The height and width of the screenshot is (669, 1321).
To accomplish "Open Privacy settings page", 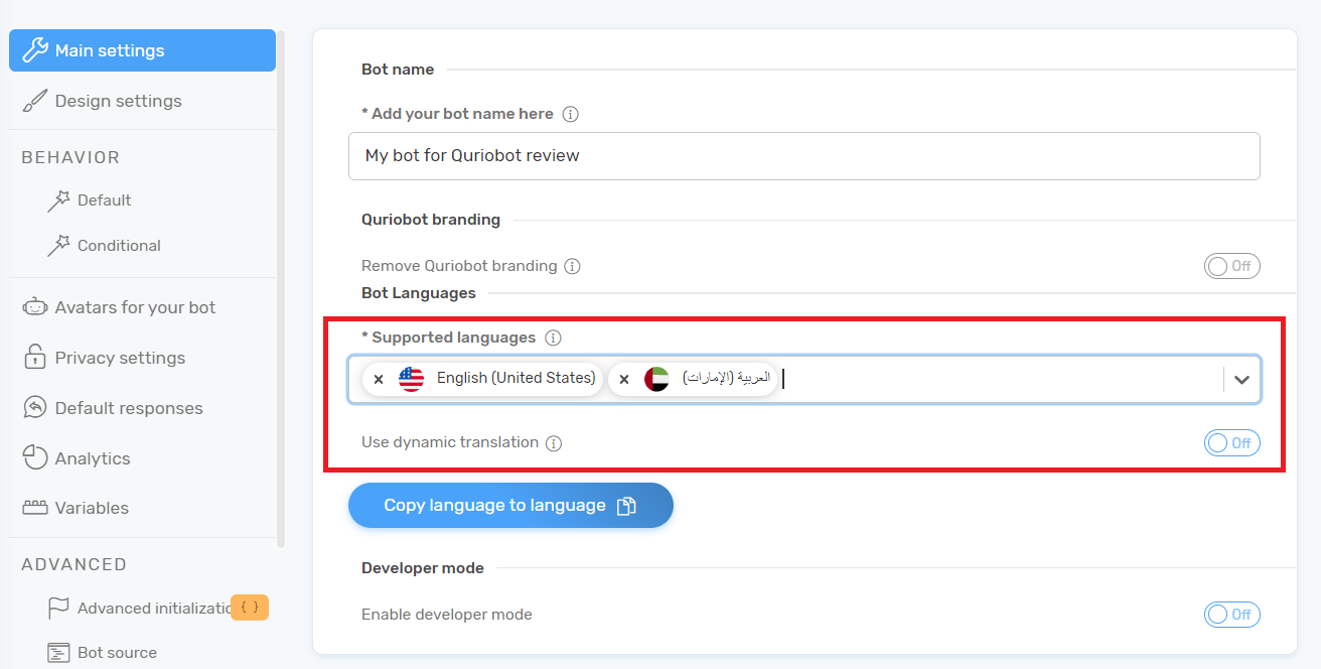I will [x=120, y=358].
